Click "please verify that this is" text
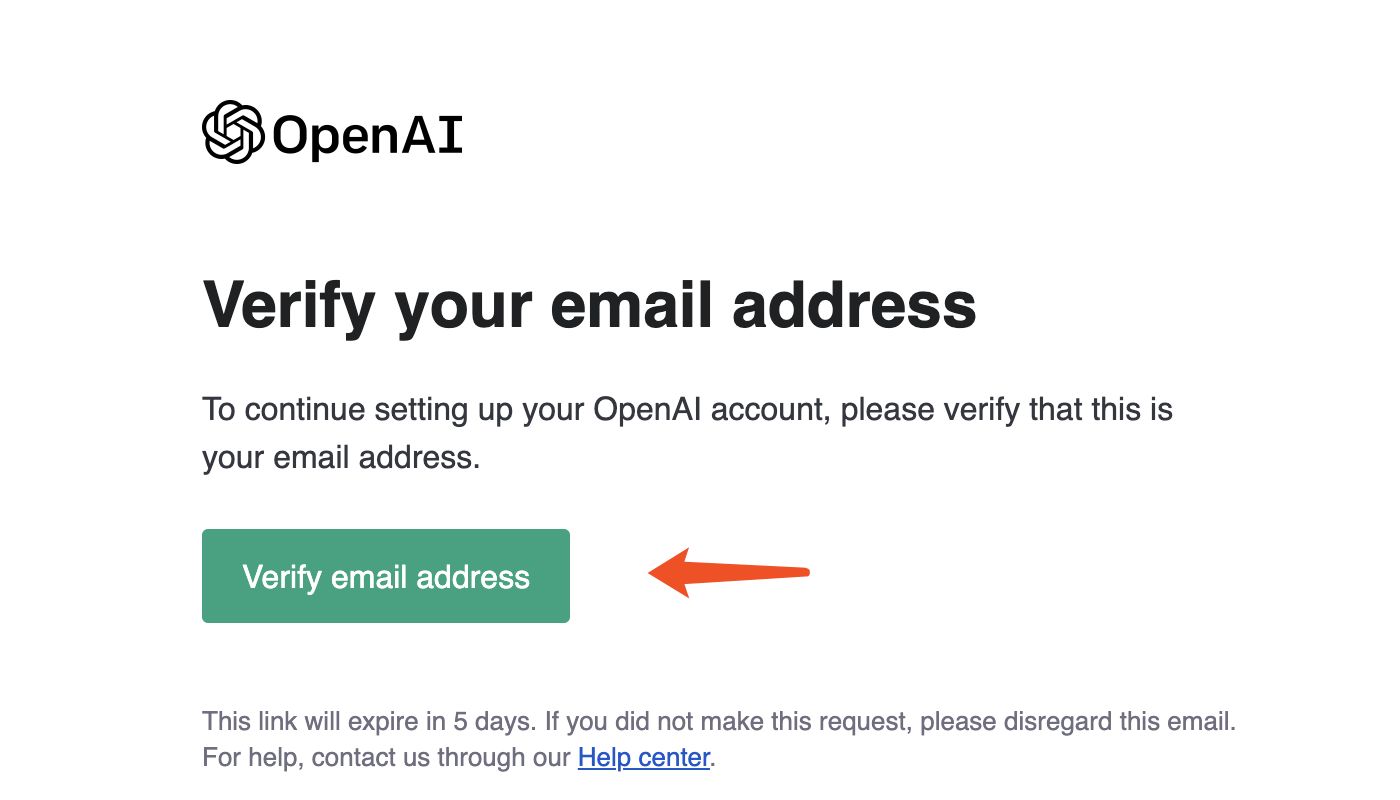Viewport: 1400px width, 800px height. pos(1007,410)
